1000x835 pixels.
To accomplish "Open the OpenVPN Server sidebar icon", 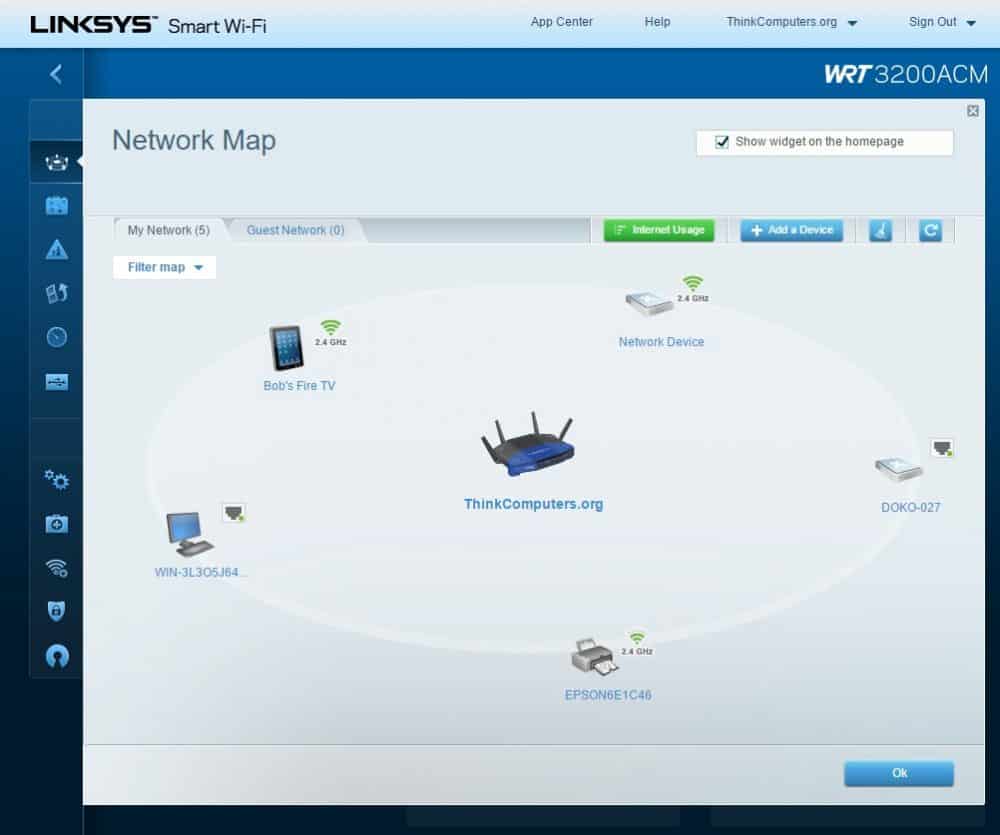I will coord(57,655).
